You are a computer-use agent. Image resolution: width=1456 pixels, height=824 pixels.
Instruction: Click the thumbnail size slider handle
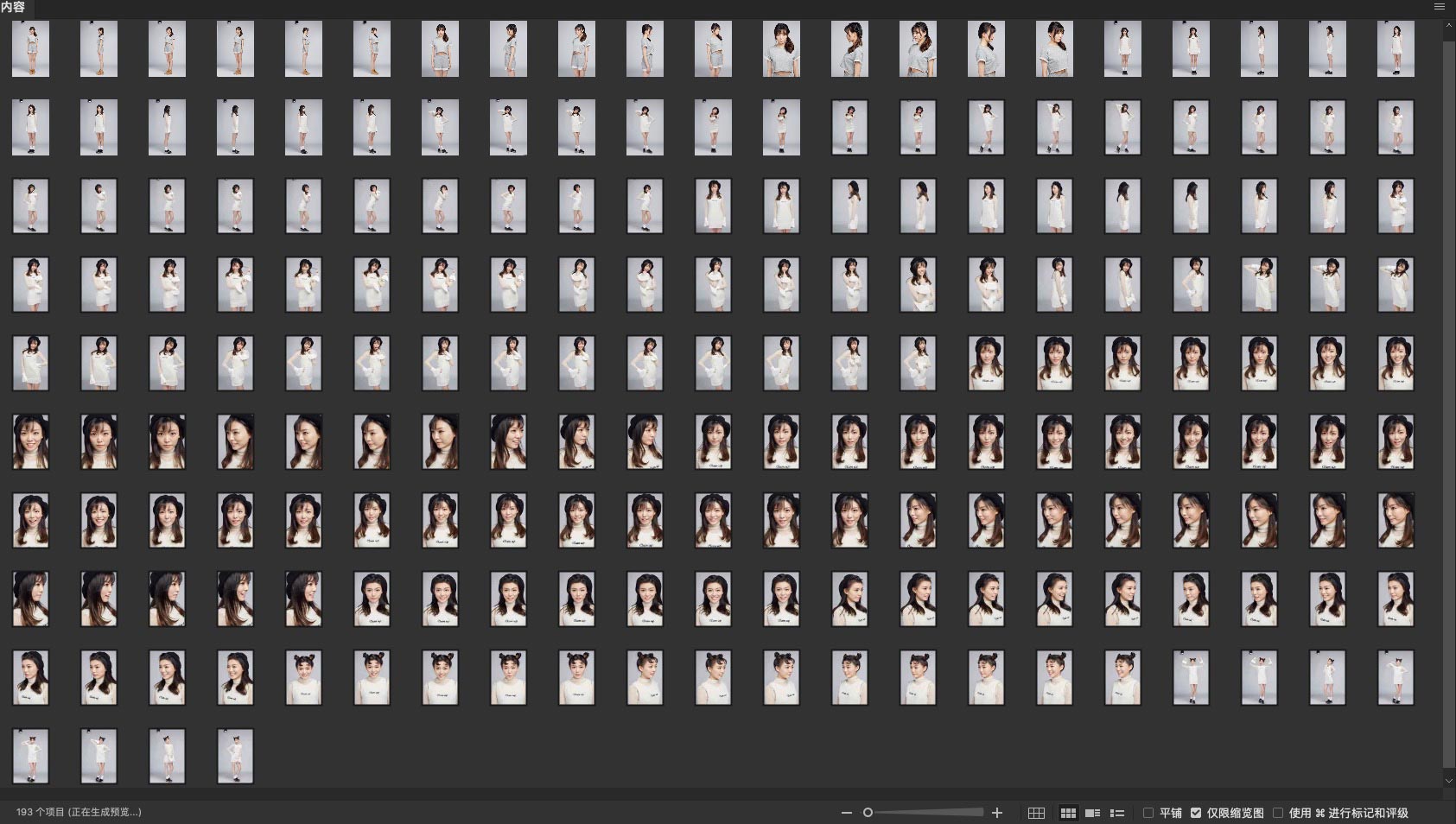click(x=868, y=813)
